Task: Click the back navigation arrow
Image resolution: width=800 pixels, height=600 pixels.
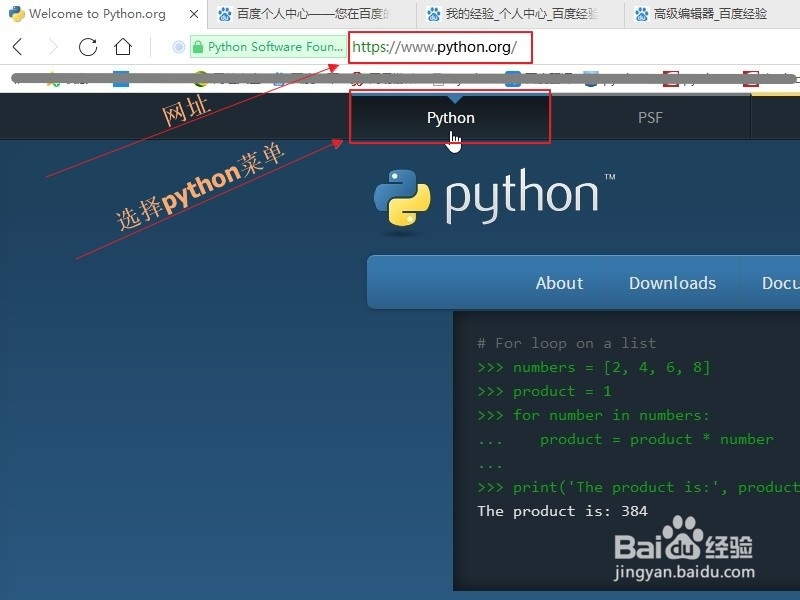Action: click(x=16, y=46)
